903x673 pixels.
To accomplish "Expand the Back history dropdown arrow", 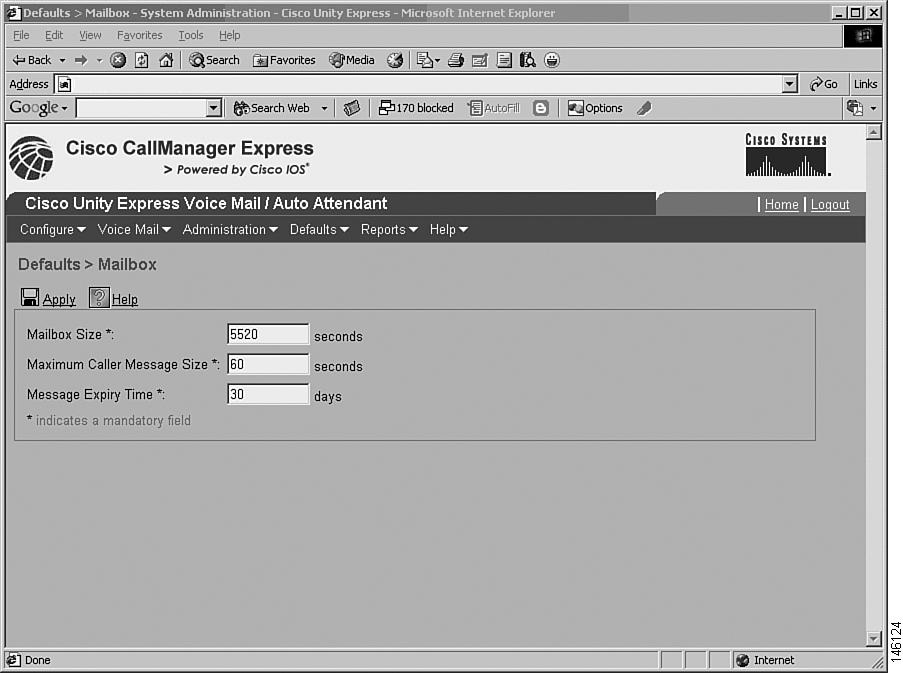I will [x=62, y=60].
